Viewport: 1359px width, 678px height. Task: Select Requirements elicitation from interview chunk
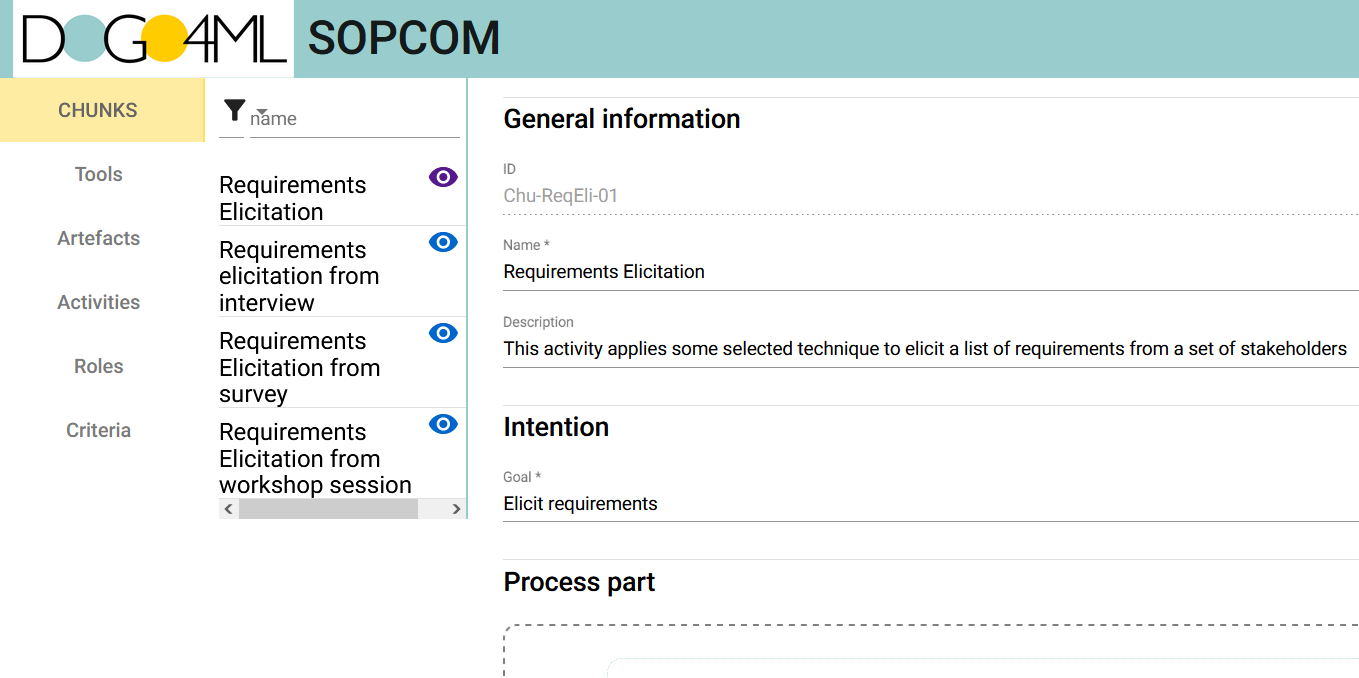coord(299,276)
